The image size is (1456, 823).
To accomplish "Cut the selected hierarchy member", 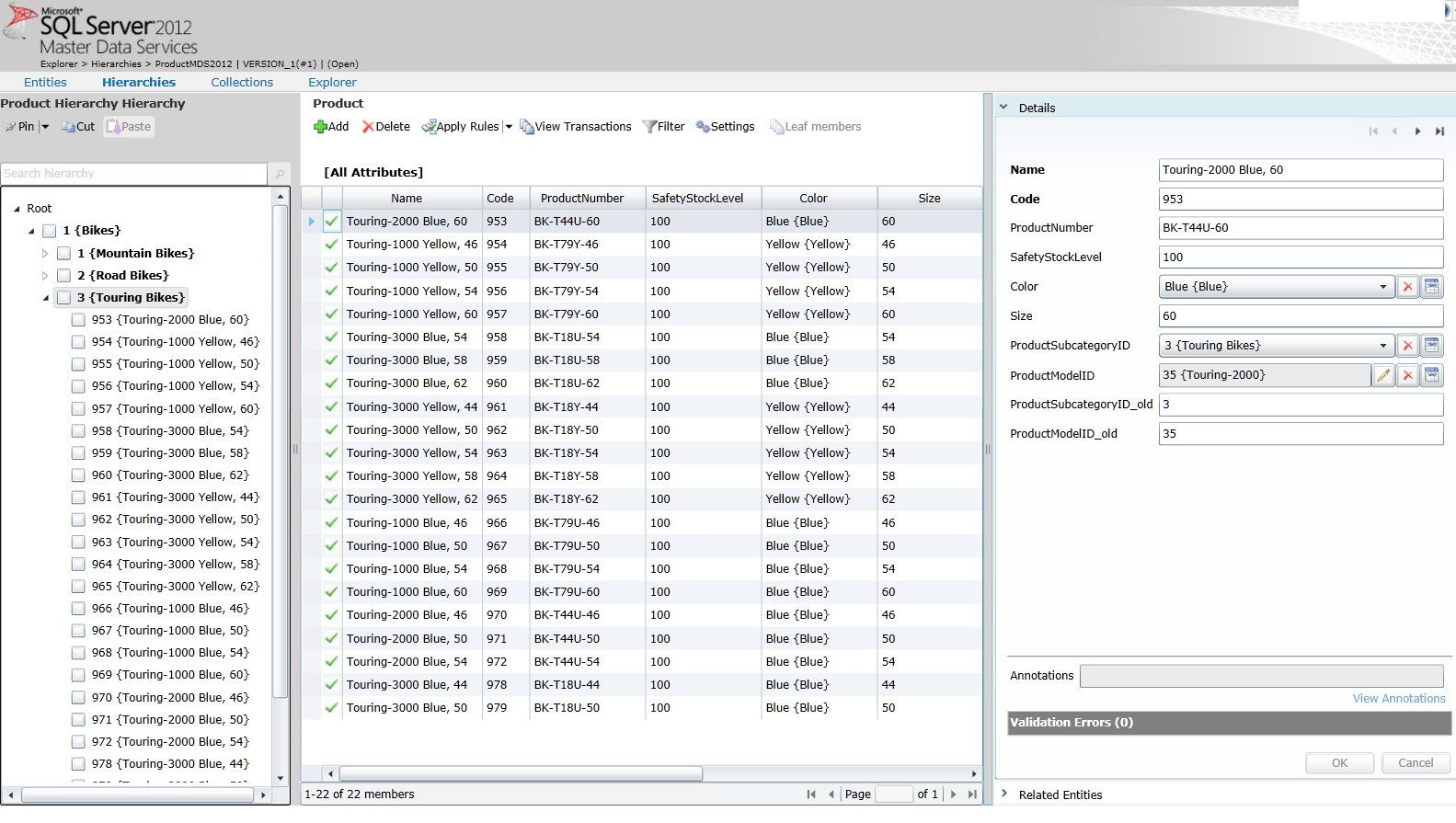I will [x=78, y=127].
